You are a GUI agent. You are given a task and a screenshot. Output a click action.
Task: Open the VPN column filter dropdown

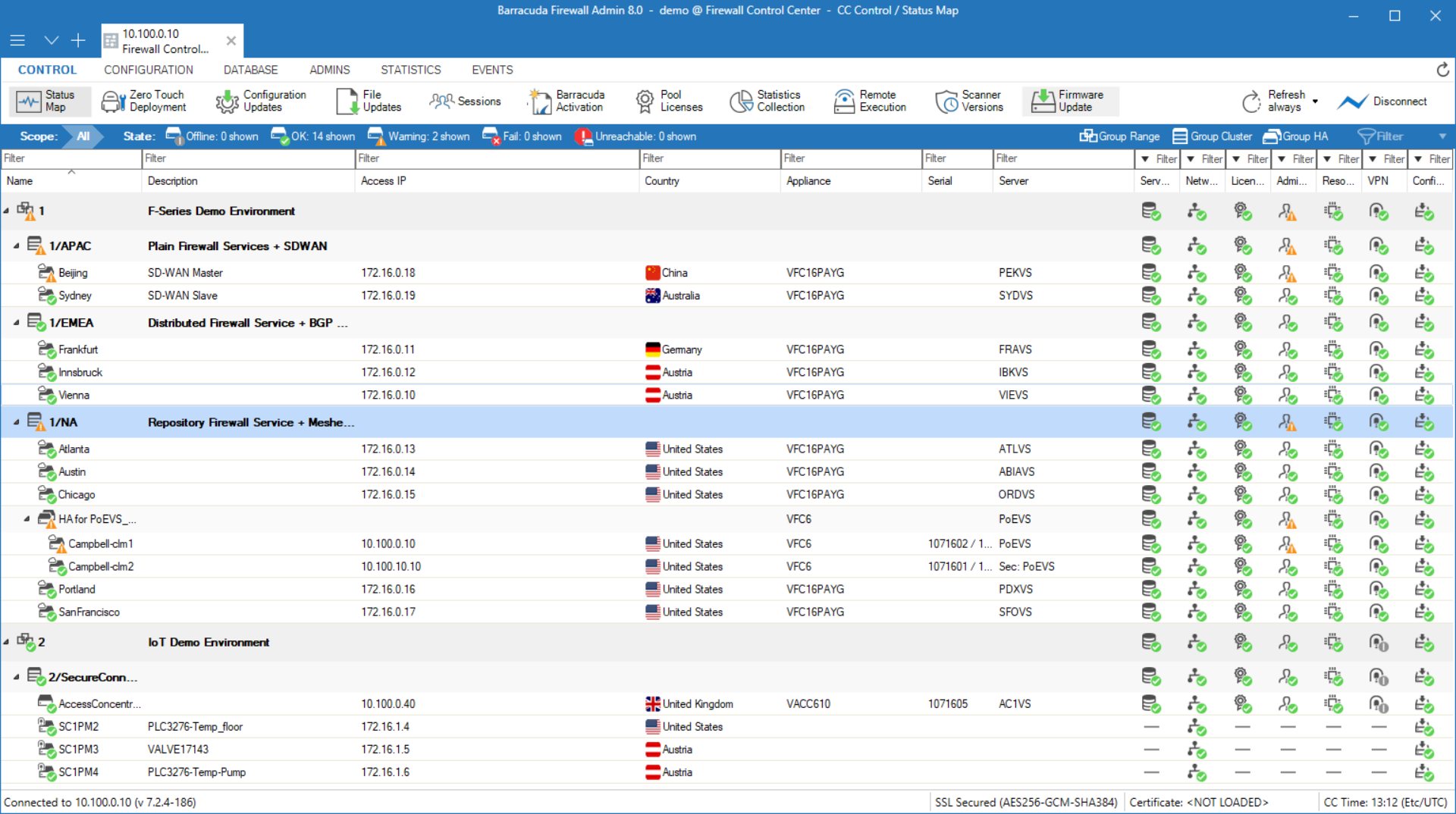pyautogui.click(x=1372, y=159)
